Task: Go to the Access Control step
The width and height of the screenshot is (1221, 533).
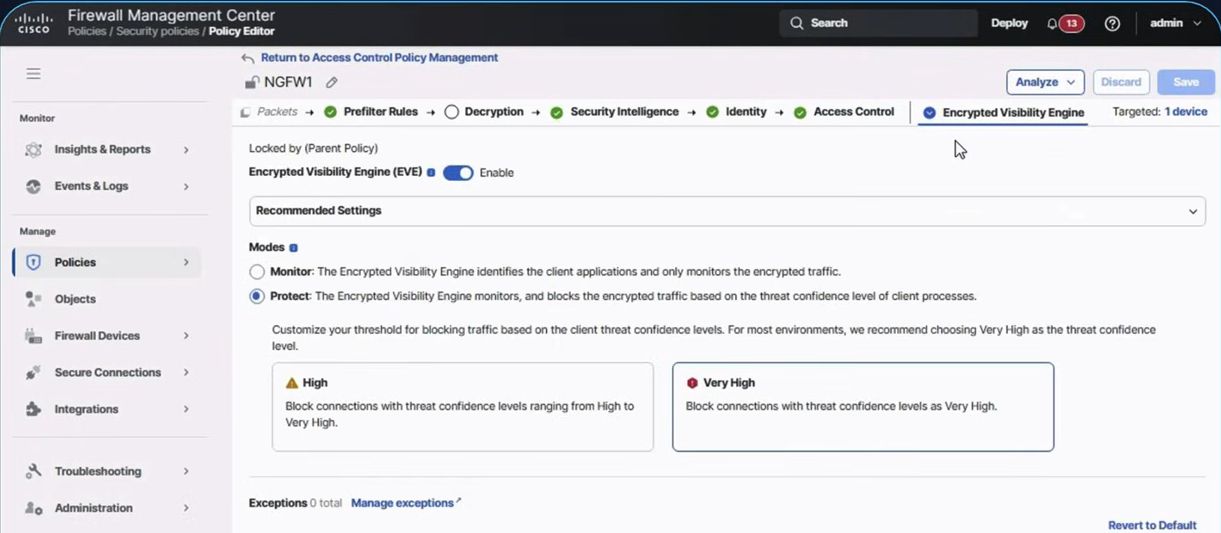Action: pos(853,112)
